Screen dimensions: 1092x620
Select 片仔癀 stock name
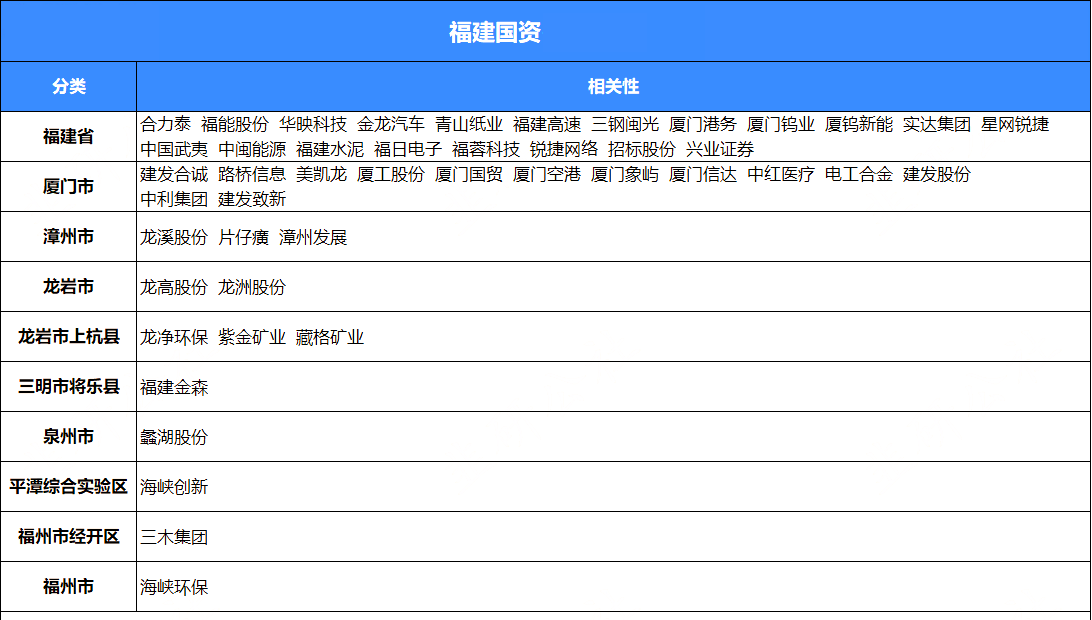click(243, 238)
